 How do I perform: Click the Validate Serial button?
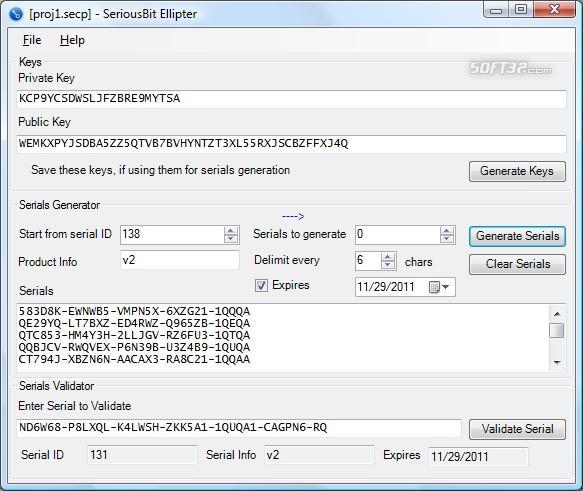[x=517, y=429]
